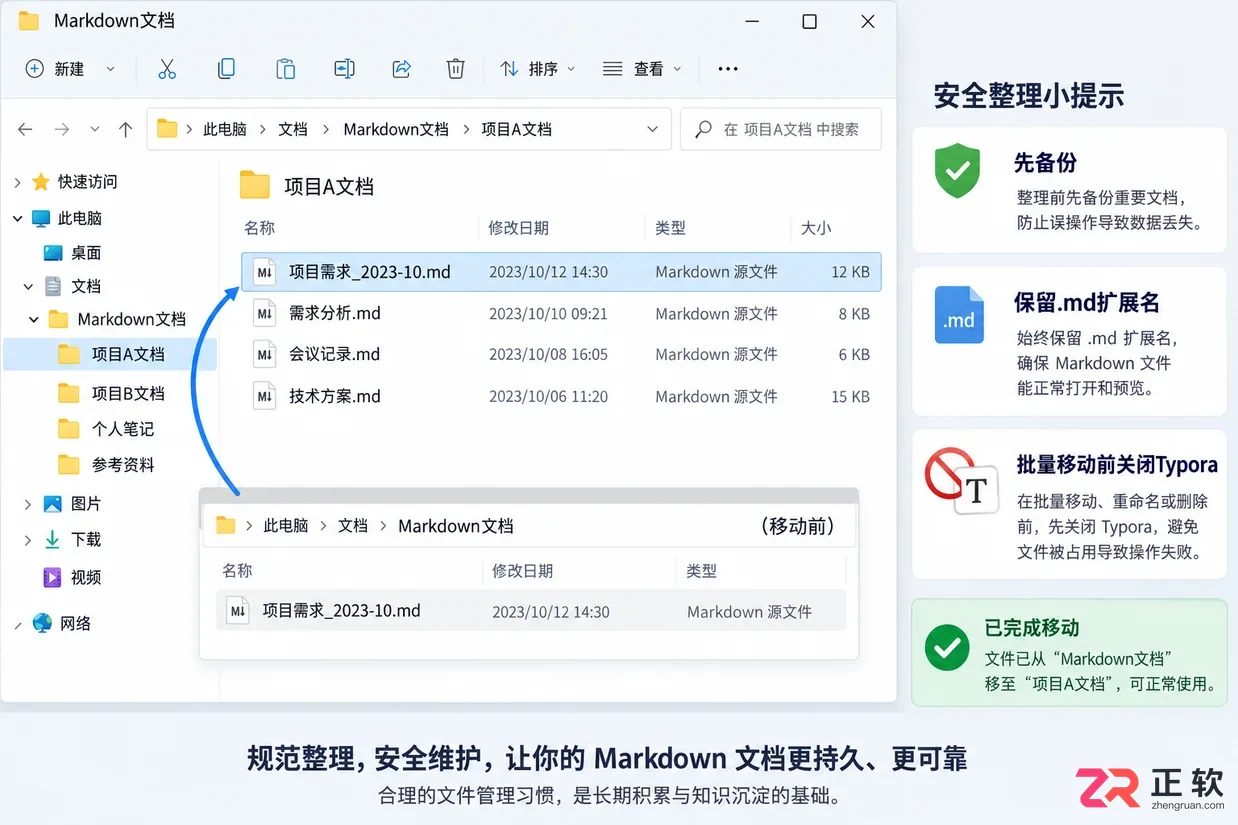Image resolution: width=1238 pixels, height=825 pixels.
Task: Select 桌面 in the sidebar
Action: pos(86,253)
